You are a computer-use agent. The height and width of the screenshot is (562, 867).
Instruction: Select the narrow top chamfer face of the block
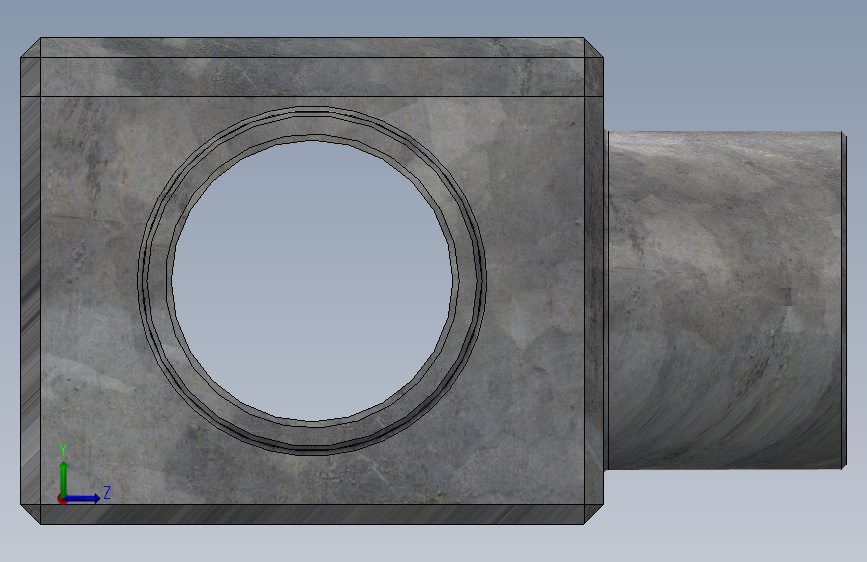312,47
